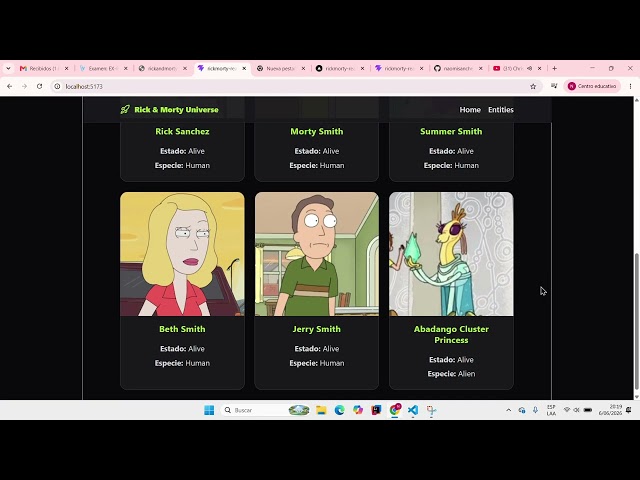Open the Wi-Fi network tray icon
The width and height of the screenshot is (640, 480).
[567, 410]
